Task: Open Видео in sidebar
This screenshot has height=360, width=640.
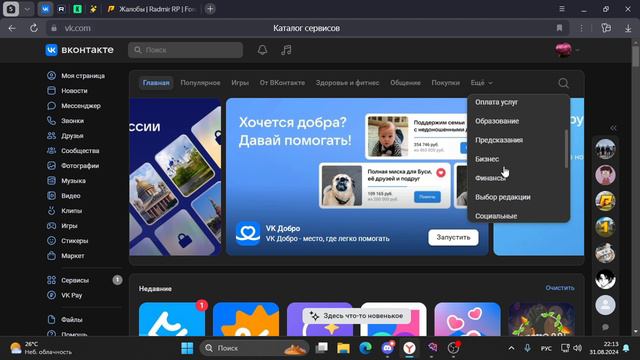Action: point(64,196)
